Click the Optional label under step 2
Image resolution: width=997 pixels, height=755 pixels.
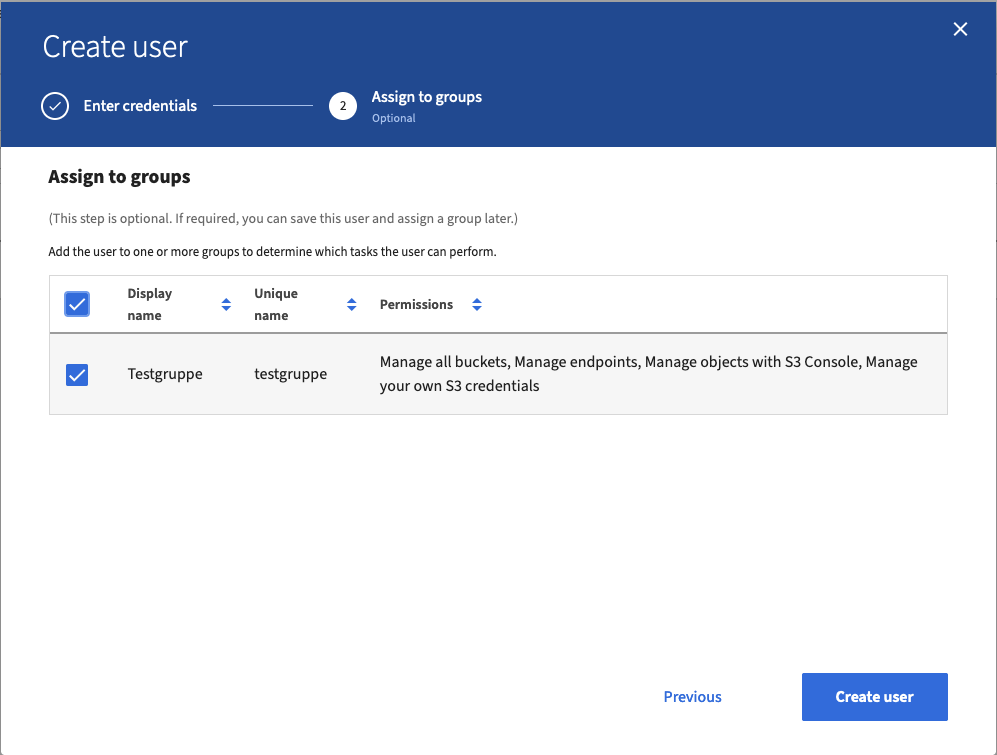(x=394, y=118)
